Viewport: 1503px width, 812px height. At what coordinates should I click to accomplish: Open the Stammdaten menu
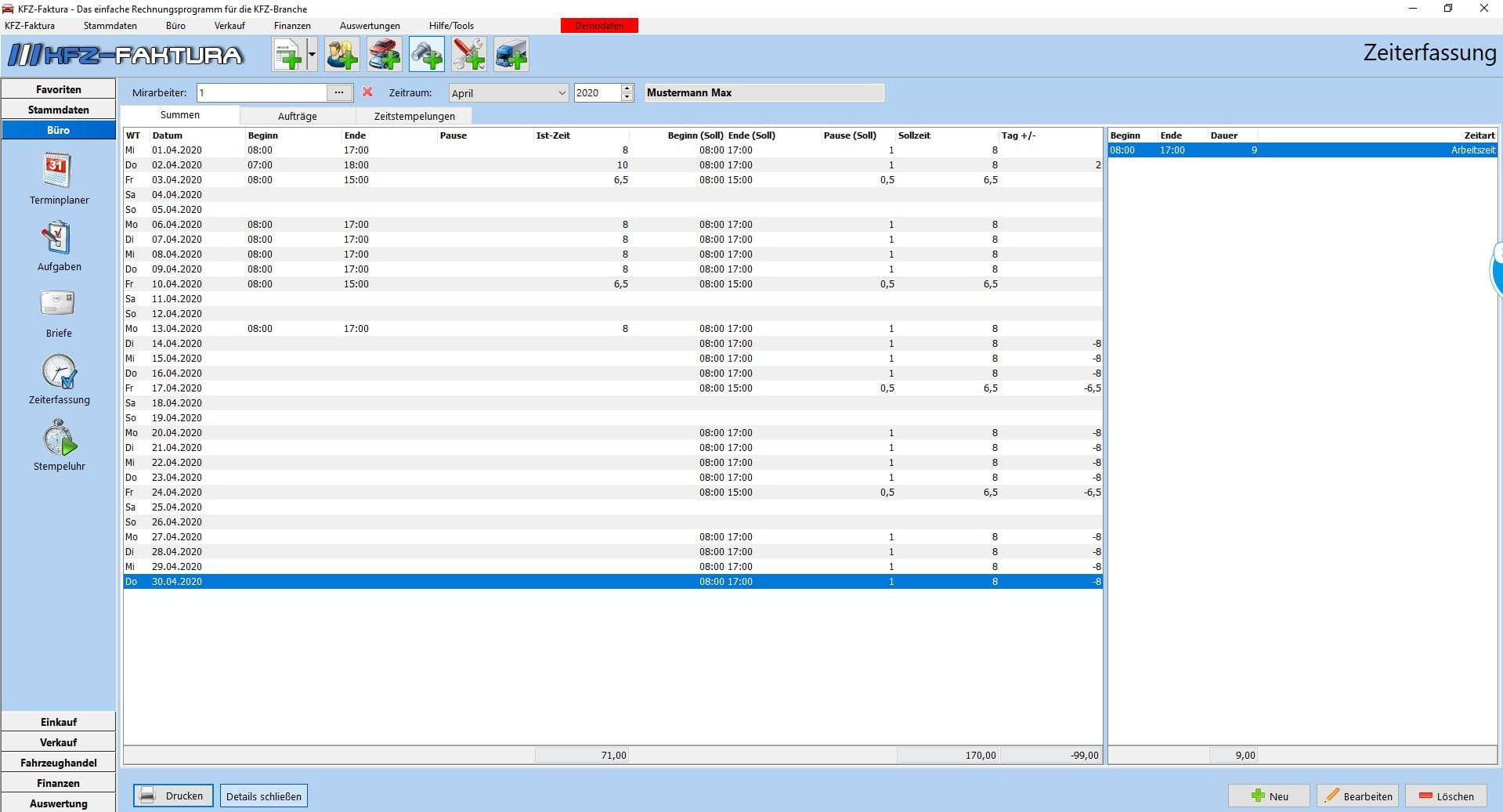(x=110, y=26)
